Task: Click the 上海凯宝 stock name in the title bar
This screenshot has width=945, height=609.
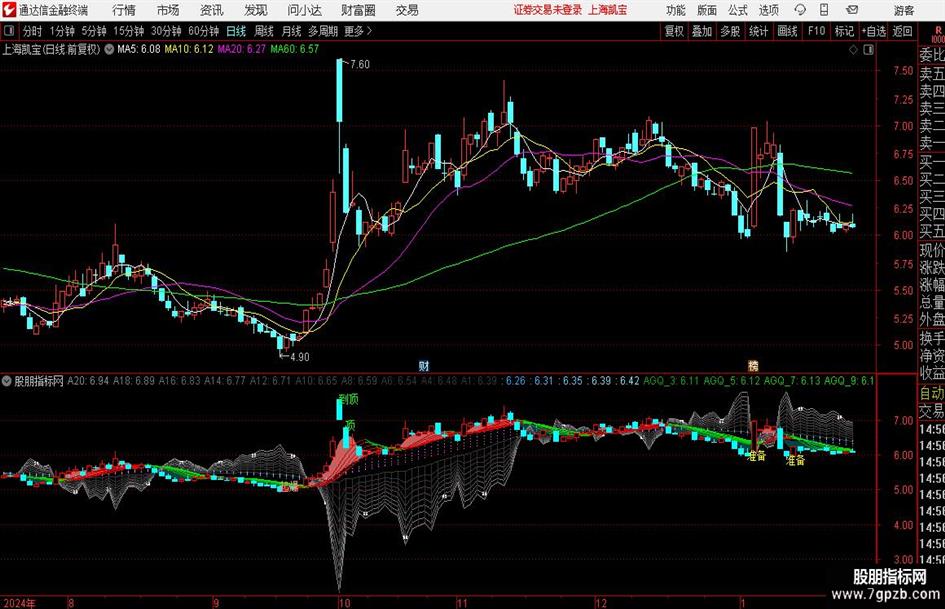Action: coord(608,10)
